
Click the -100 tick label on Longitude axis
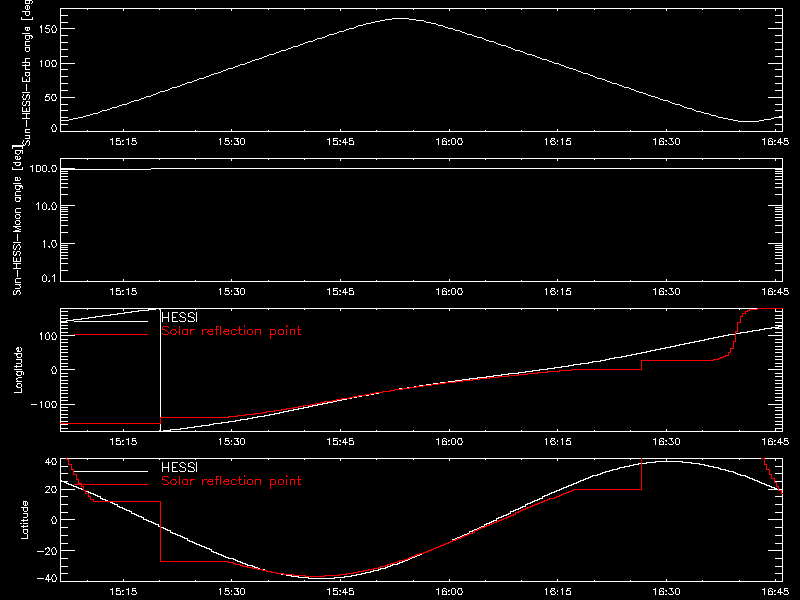coord(43,404)
